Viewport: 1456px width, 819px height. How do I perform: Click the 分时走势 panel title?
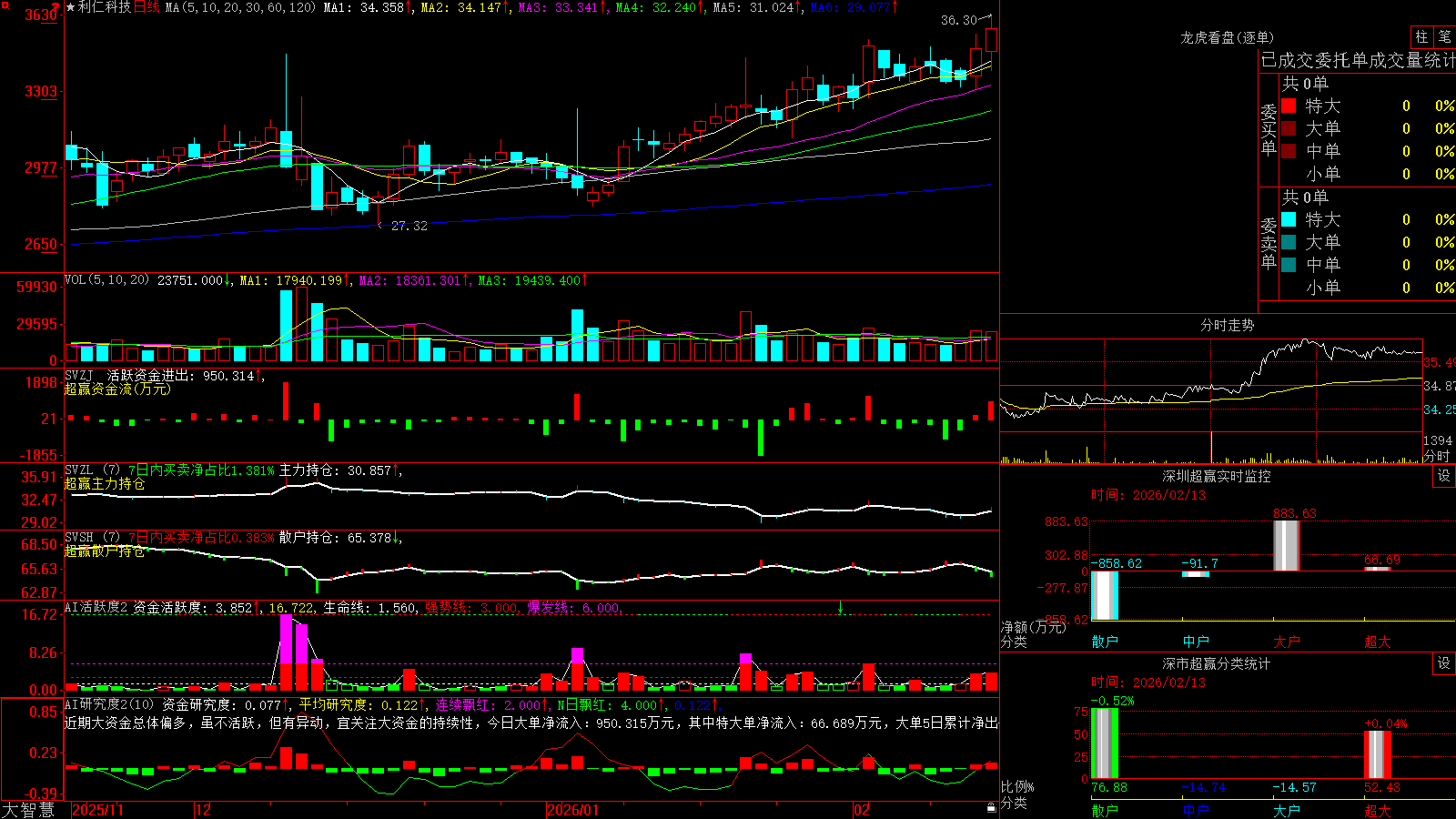1227,325
